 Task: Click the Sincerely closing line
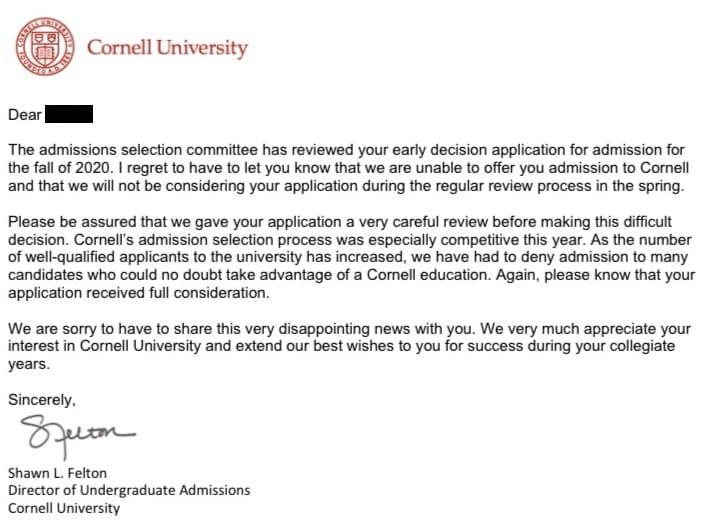coord(42,400)
